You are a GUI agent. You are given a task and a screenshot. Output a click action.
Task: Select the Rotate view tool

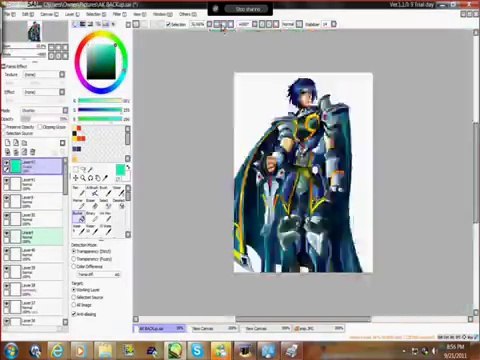tap(90, 178)
